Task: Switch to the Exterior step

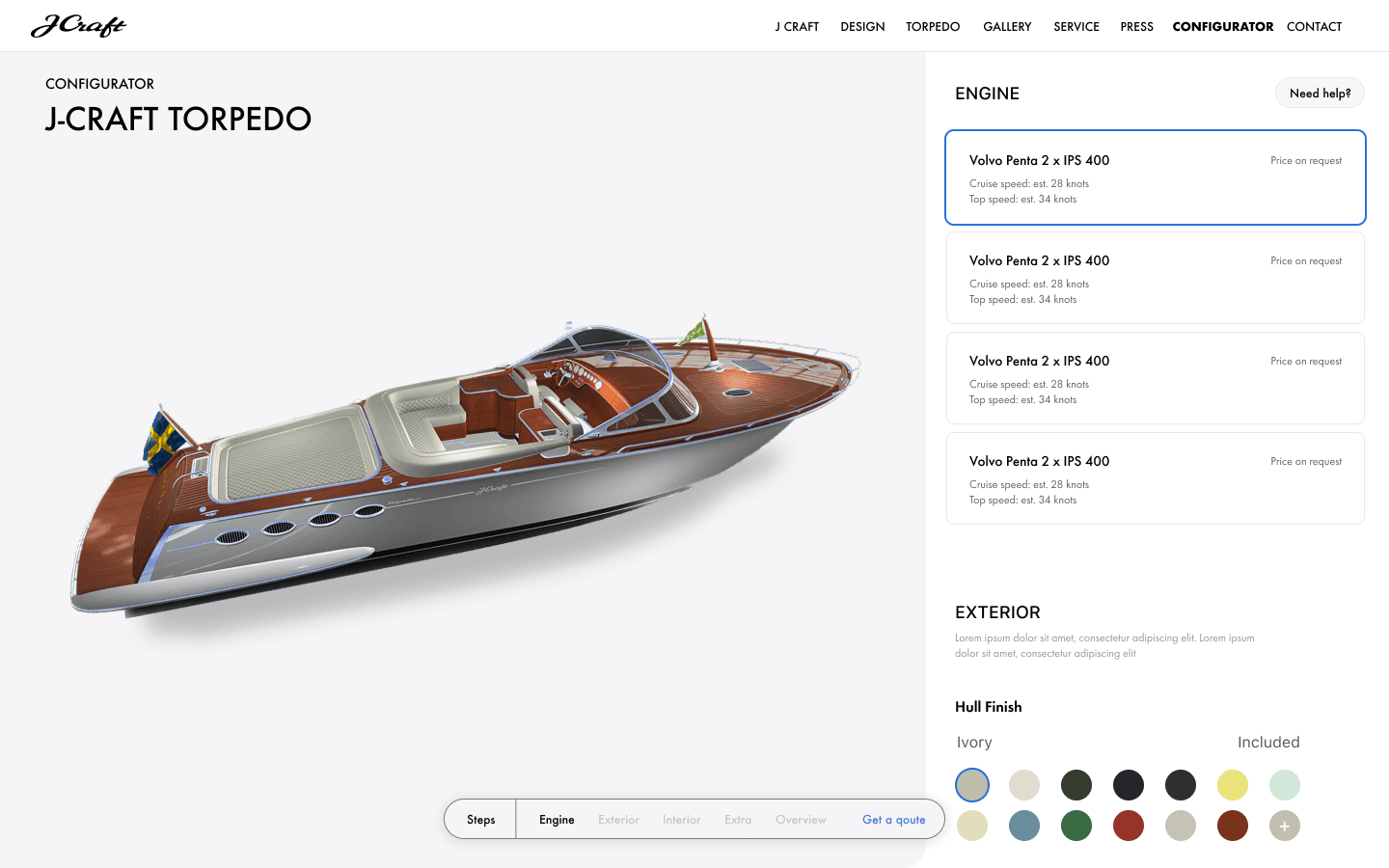Action: click(x=618, y=820)
